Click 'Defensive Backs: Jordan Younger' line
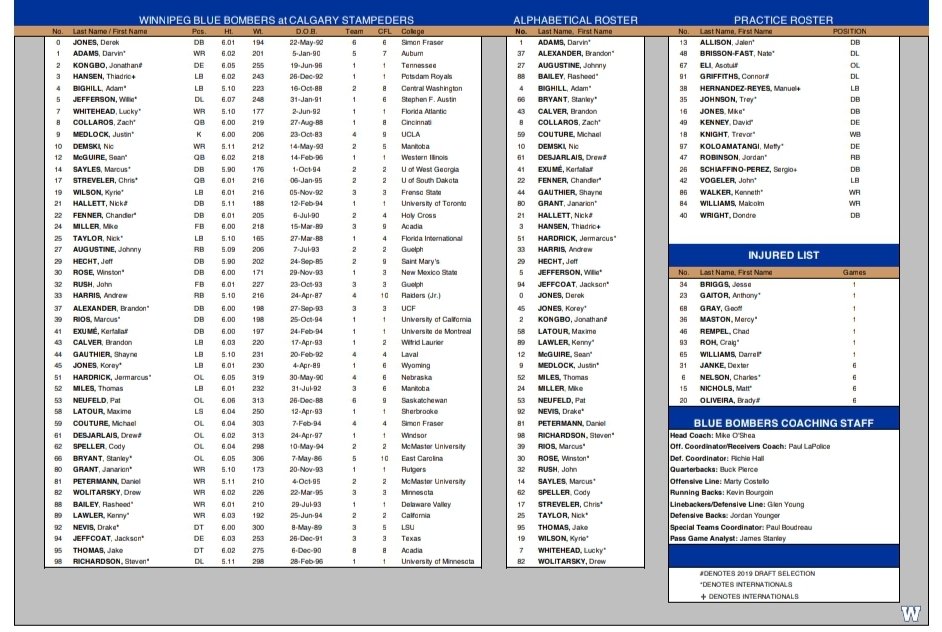Viewport: 942px width, 632px height. (725, 515)
